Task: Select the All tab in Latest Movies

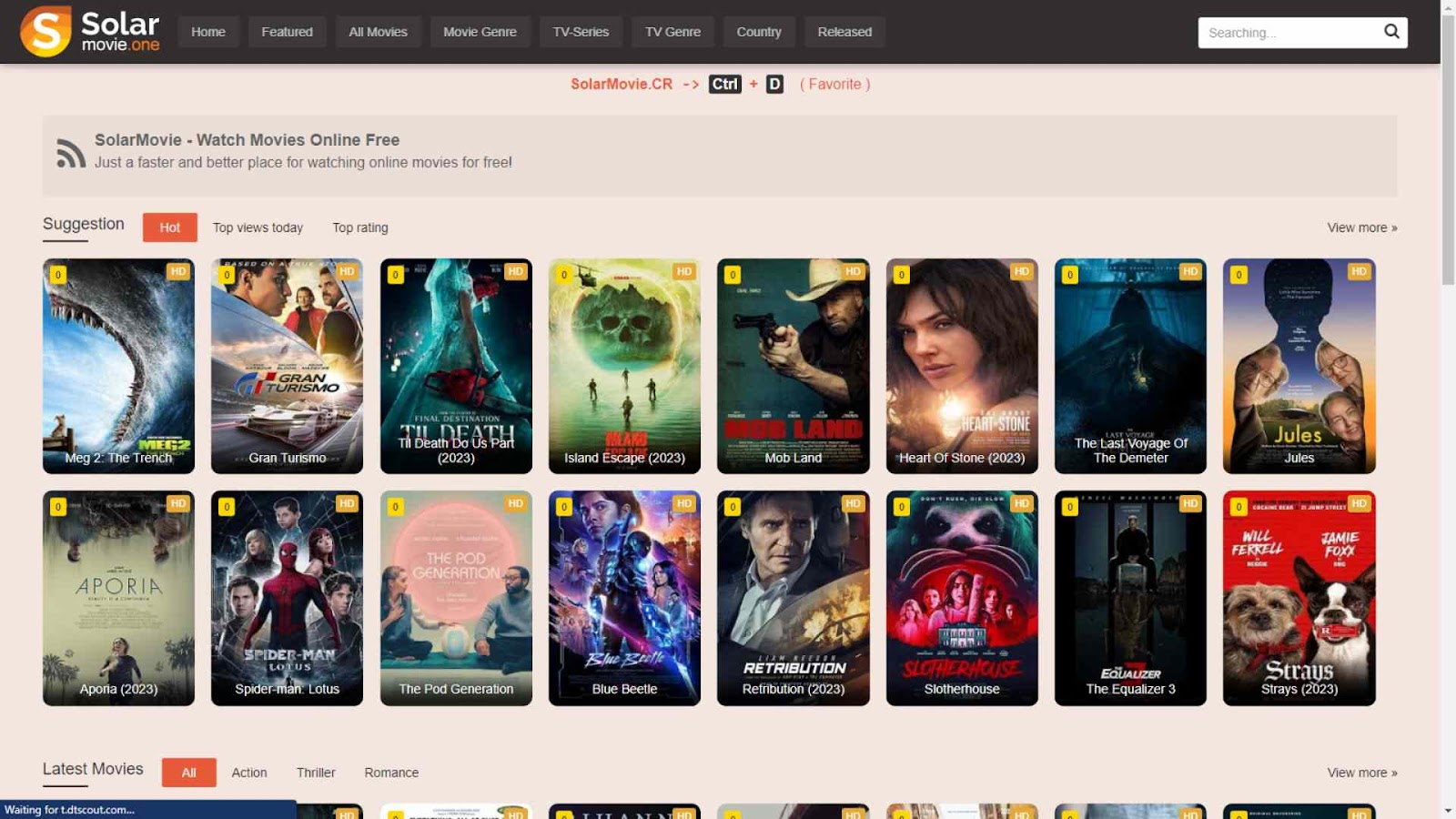Action: click(x=189, y=773)
